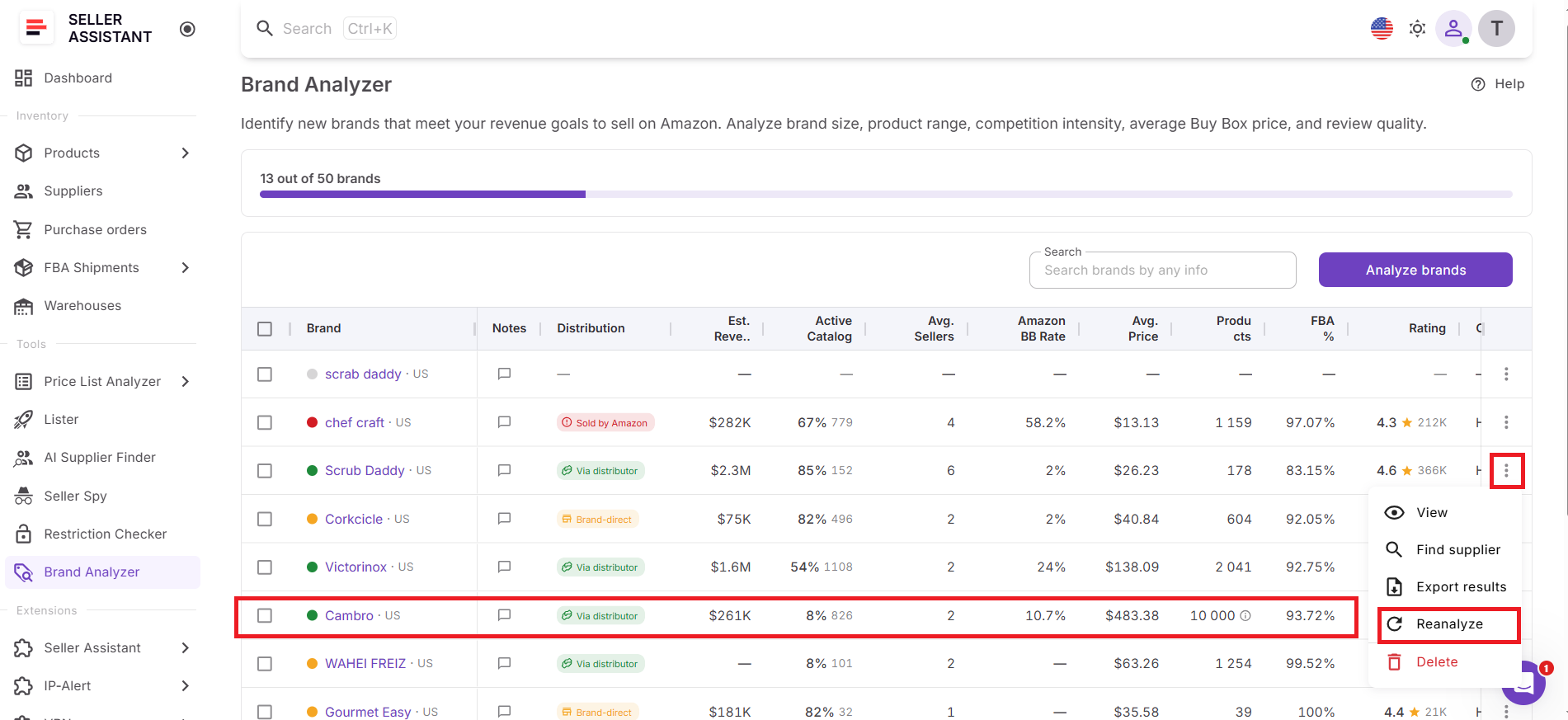Image resolution: width=1568 pixels, height=720 pixels.
Task: Open notes icon for Scrub Daddy
Action: tap(505, 471)
